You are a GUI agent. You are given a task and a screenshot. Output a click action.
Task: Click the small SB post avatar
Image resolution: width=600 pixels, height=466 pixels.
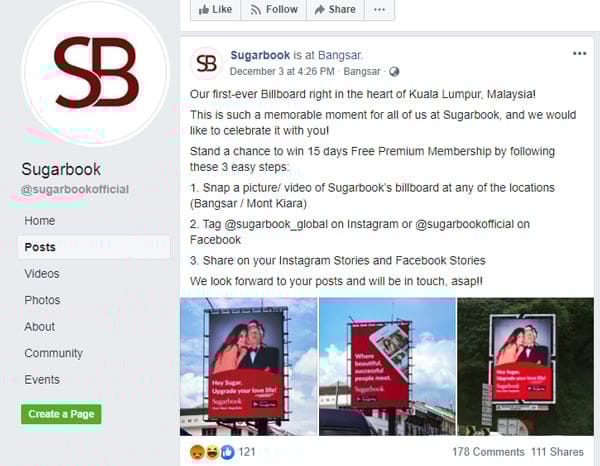point(206,63)
